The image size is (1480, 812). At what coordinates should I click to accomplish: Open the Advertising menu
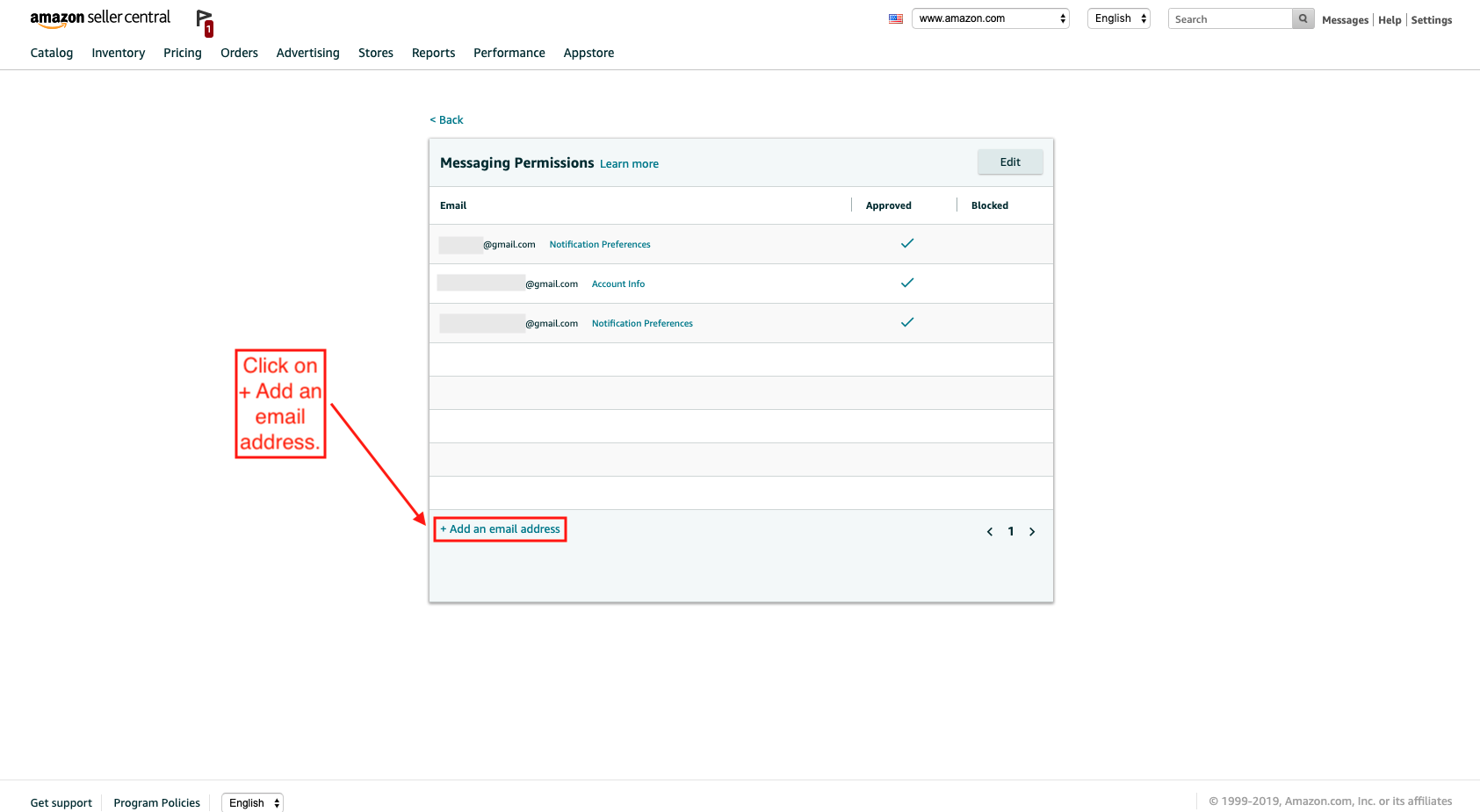tap(307, 53)
